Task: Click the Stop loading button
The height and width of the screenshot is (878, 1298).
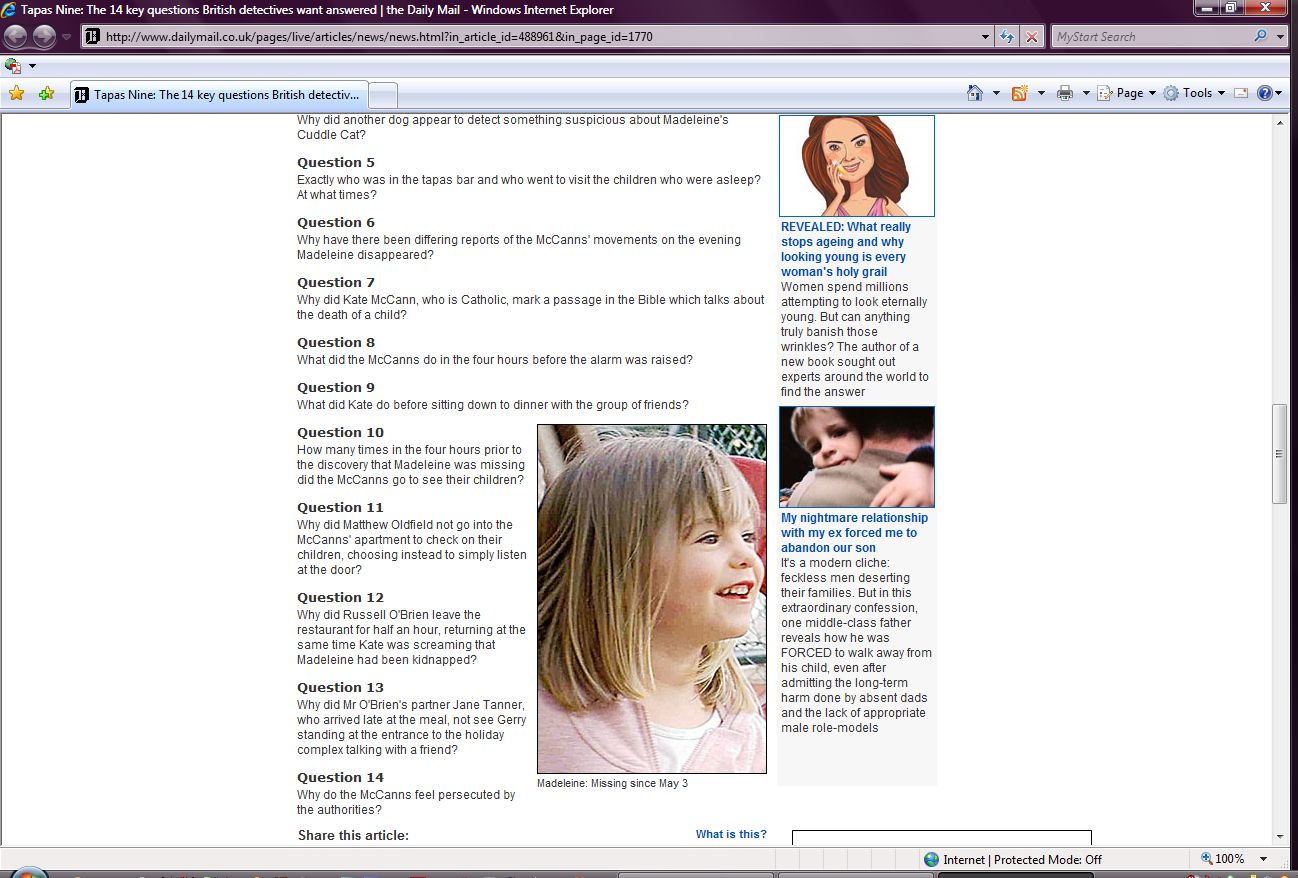Action: tap(1032, 37)
